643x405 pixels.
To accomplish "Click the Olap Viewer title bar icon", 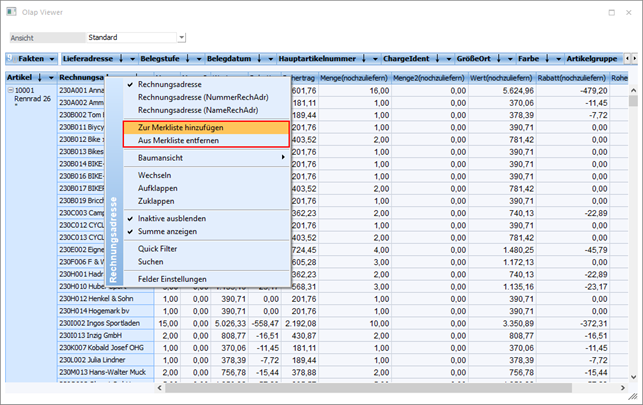I will coord(12,11).
